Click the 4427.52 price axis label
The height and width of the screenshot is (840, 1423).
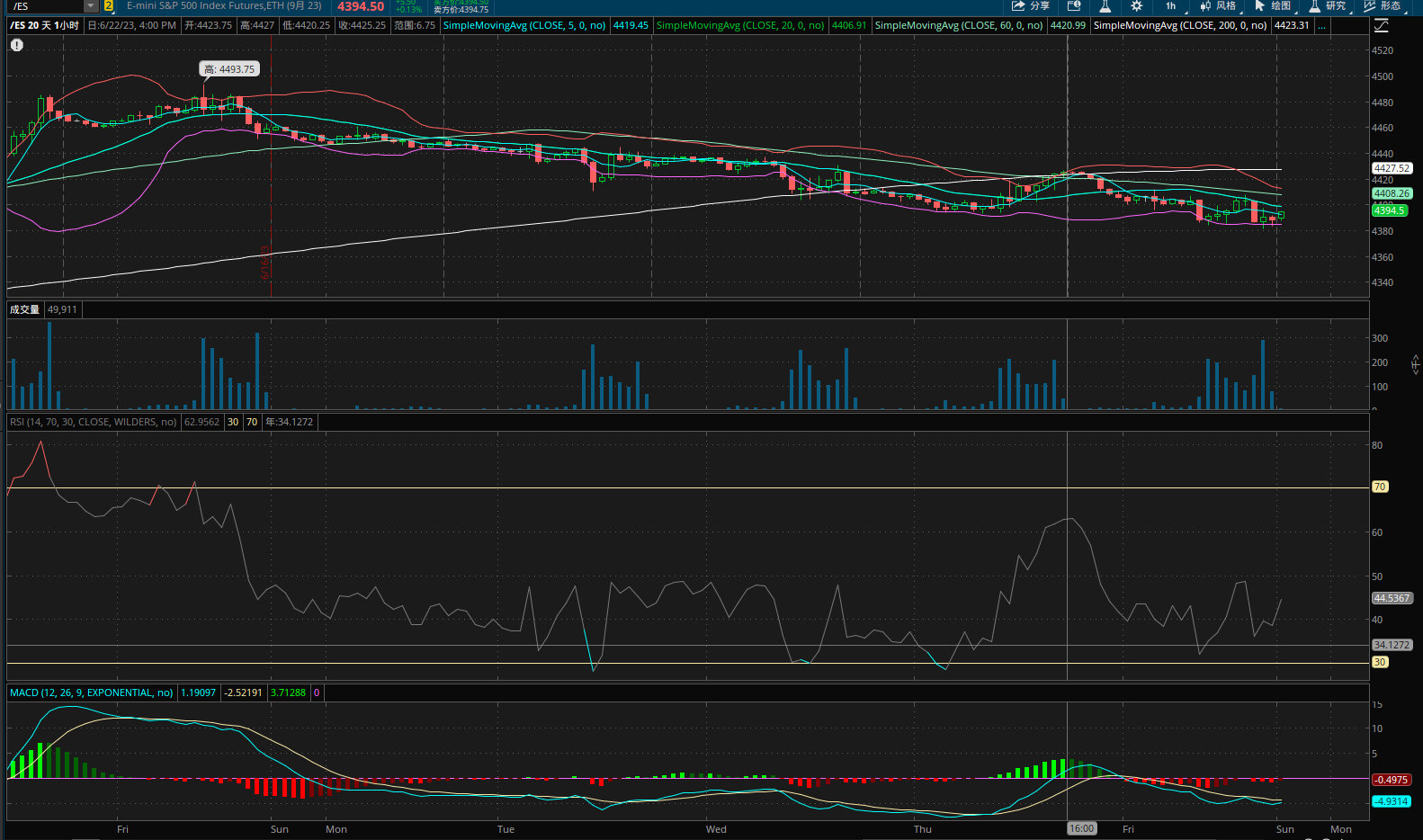1392,168
